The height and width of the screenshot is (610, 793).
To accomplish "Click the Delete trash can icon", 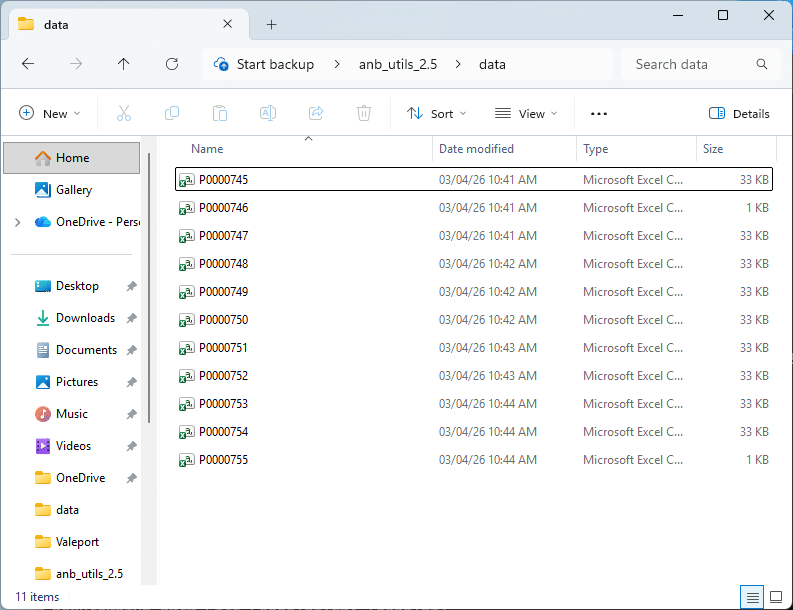I will click(x=365, y=113).
